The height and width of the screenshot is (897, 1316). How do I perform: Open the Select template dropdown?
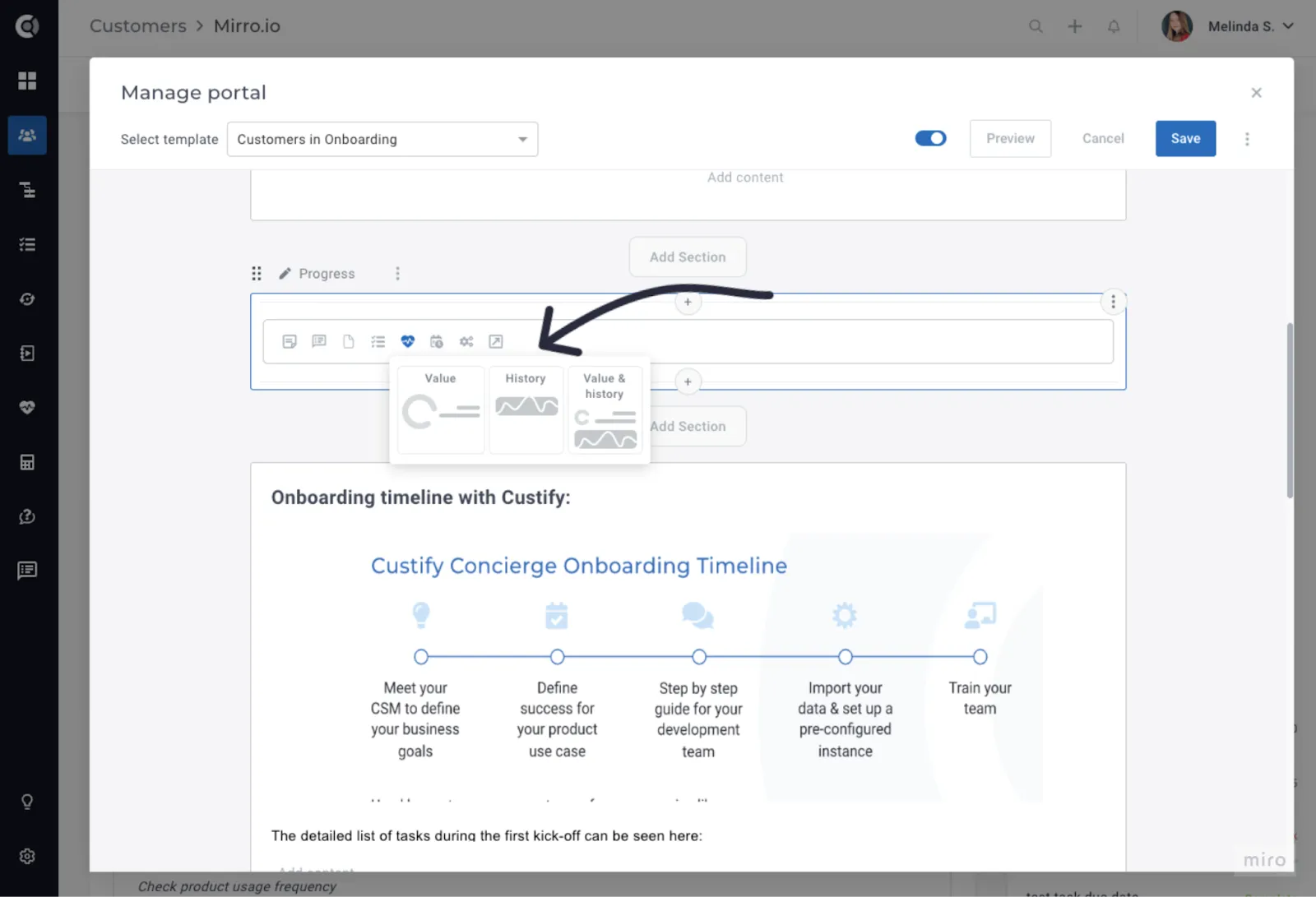382,139
